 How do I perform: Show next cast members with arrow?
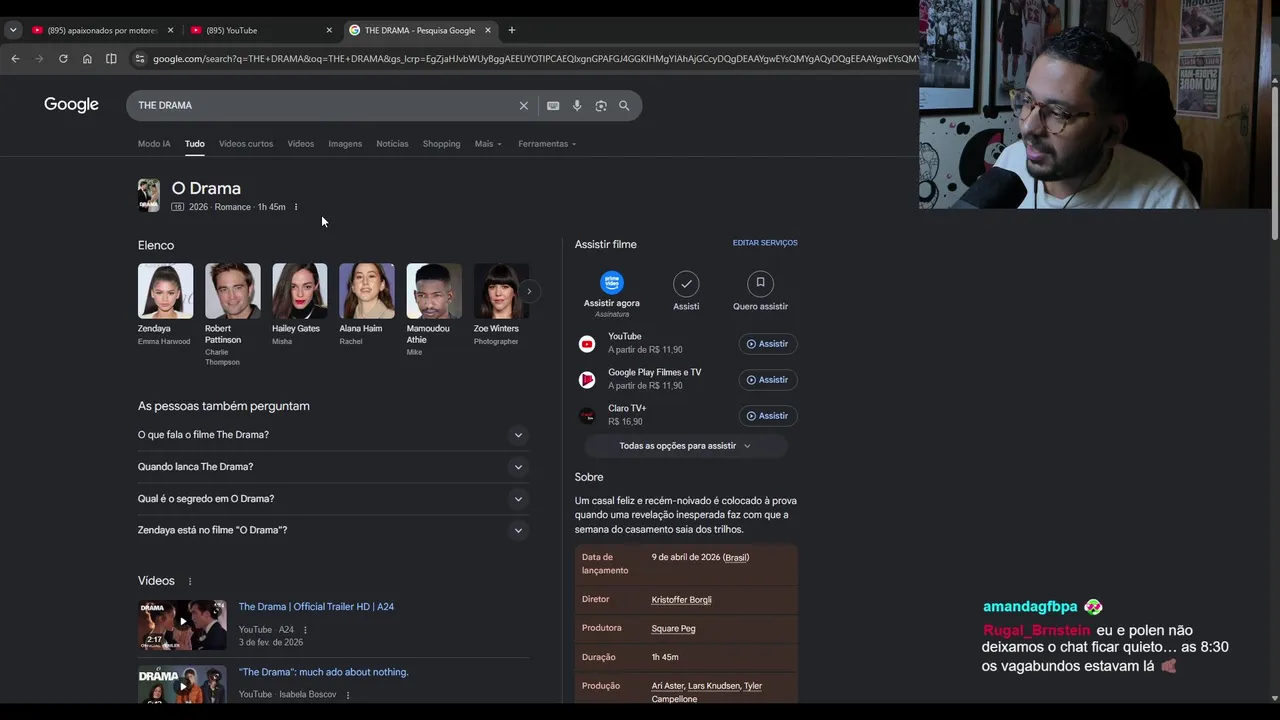pyautogui.click(x=529, y=291)
